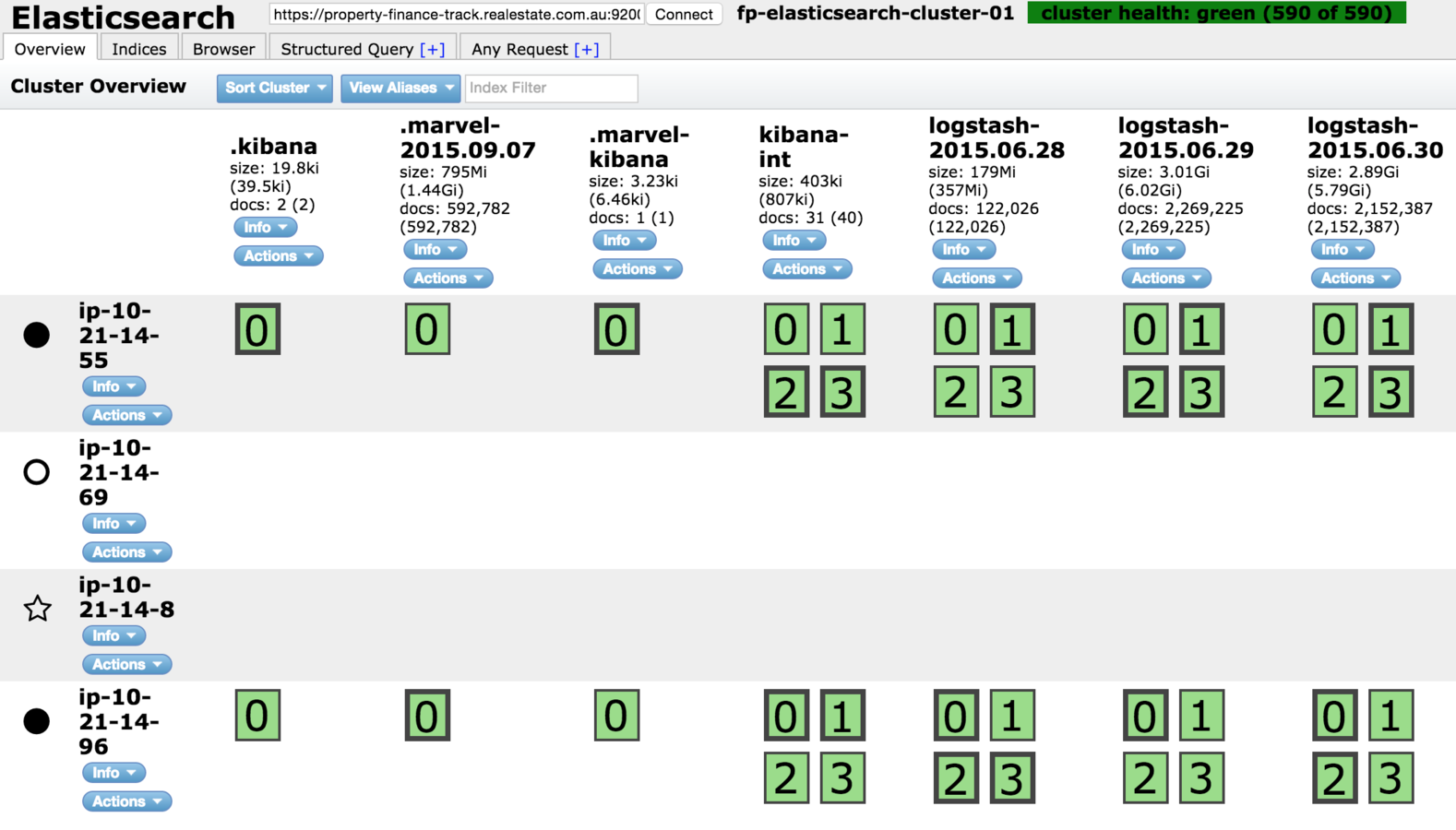
Task: Open Info dropdown for logstash-2015.06.28 index
Action: [964, 249]
